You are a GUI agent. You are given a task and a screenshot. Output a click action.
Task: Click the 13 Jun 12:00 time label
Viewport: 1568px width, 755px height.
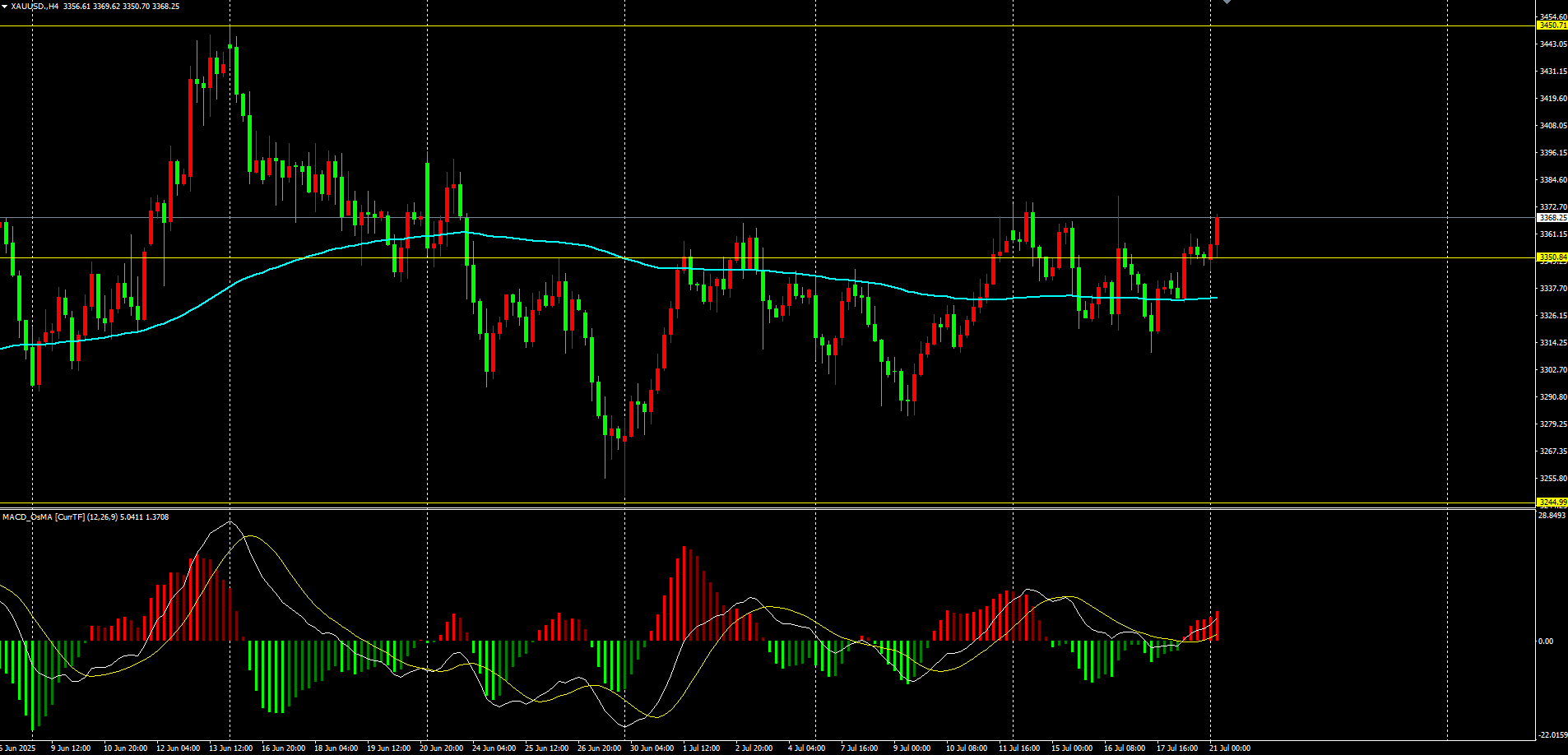point(230,748)
